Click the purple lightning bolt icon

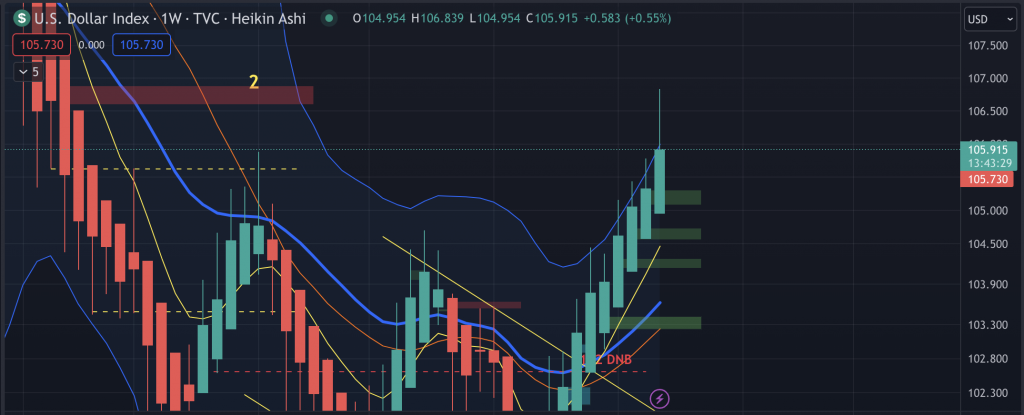point(660,397)
